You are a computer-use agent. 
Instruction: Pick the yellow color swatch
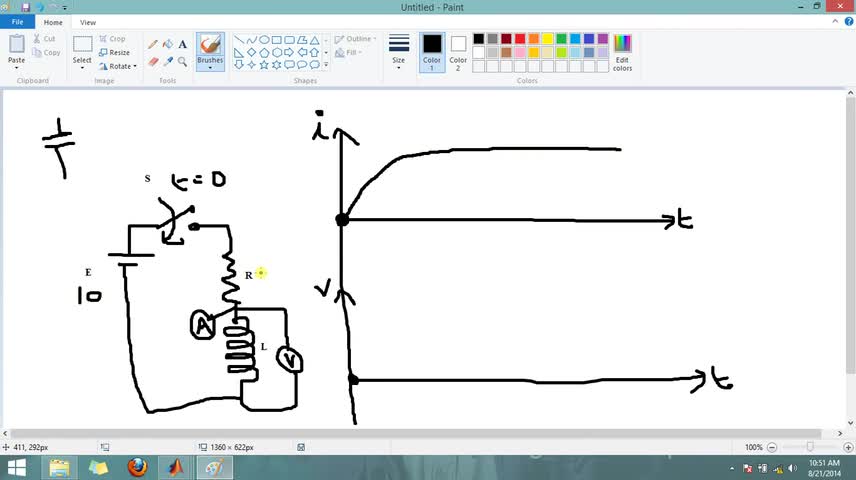(x=548, y=39)
